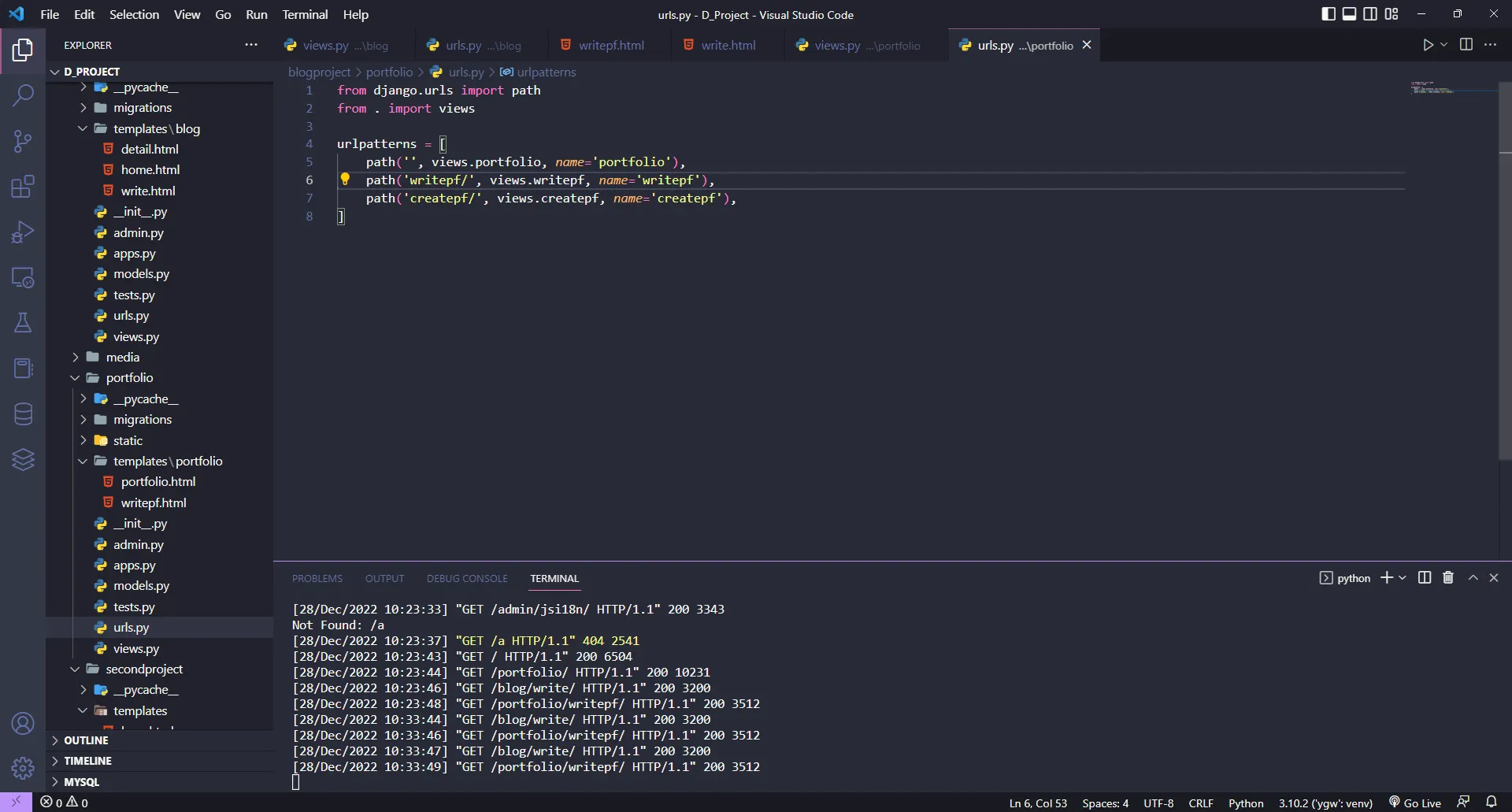This screenshot has height=812, width=1512.
Task: Open Run and Debug view
Action: tap(23, 232)
